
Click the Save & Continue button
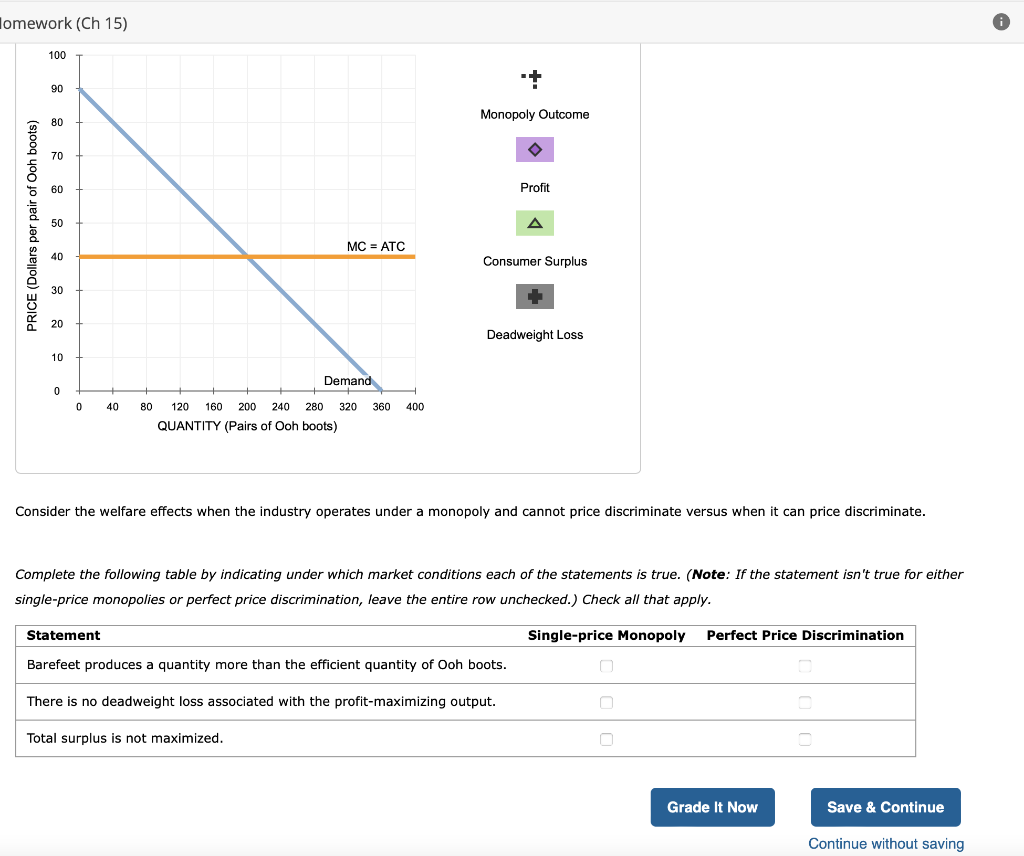885,807
